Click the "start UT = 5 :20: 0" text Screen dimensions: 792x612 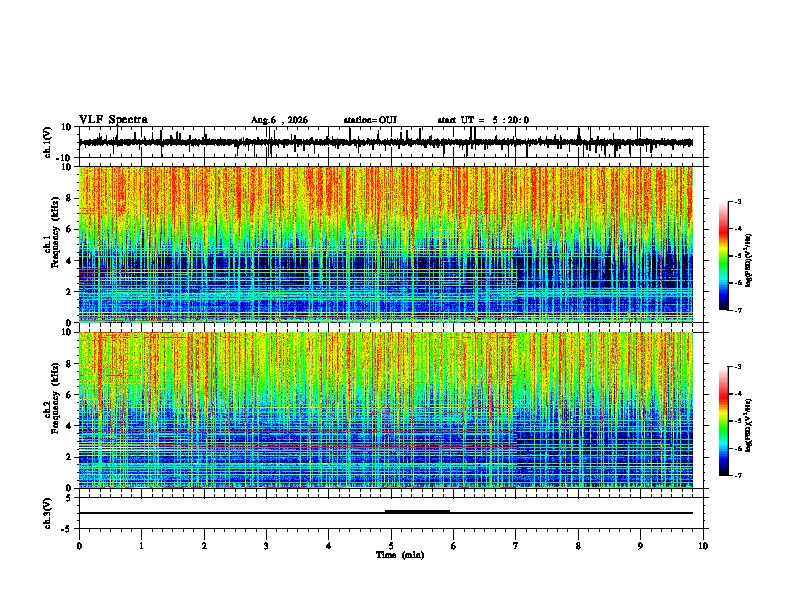[x=483, y=120]
